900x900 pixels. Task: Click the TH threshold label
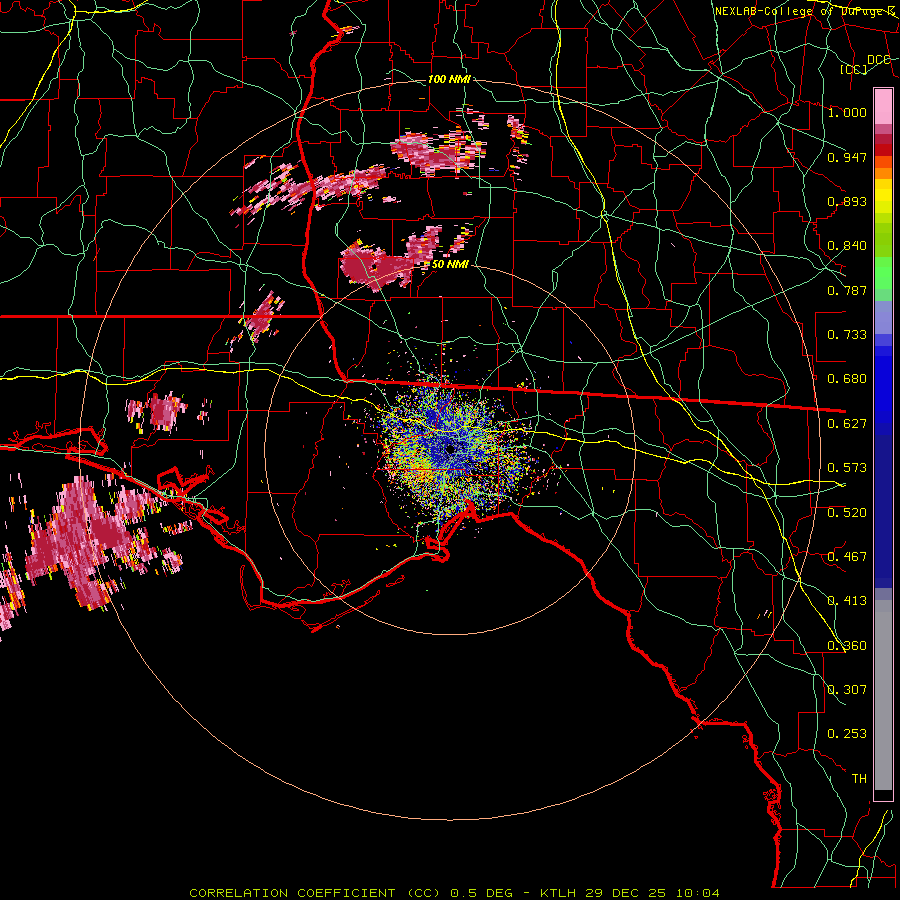point(859,779)
